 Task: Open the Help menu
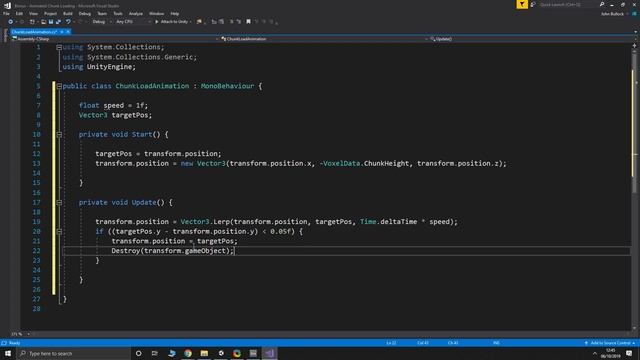coord(175,13)
